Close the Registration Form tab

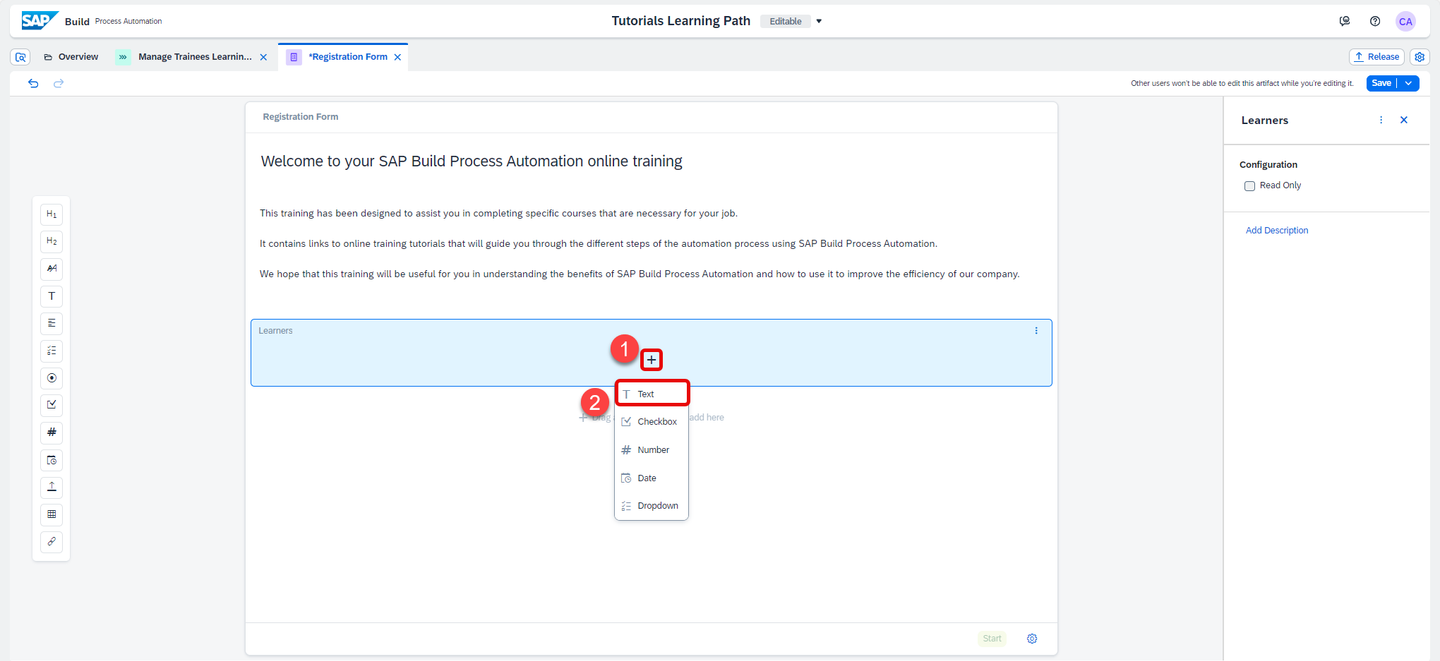pyautogui.click(x=398, y=57)
